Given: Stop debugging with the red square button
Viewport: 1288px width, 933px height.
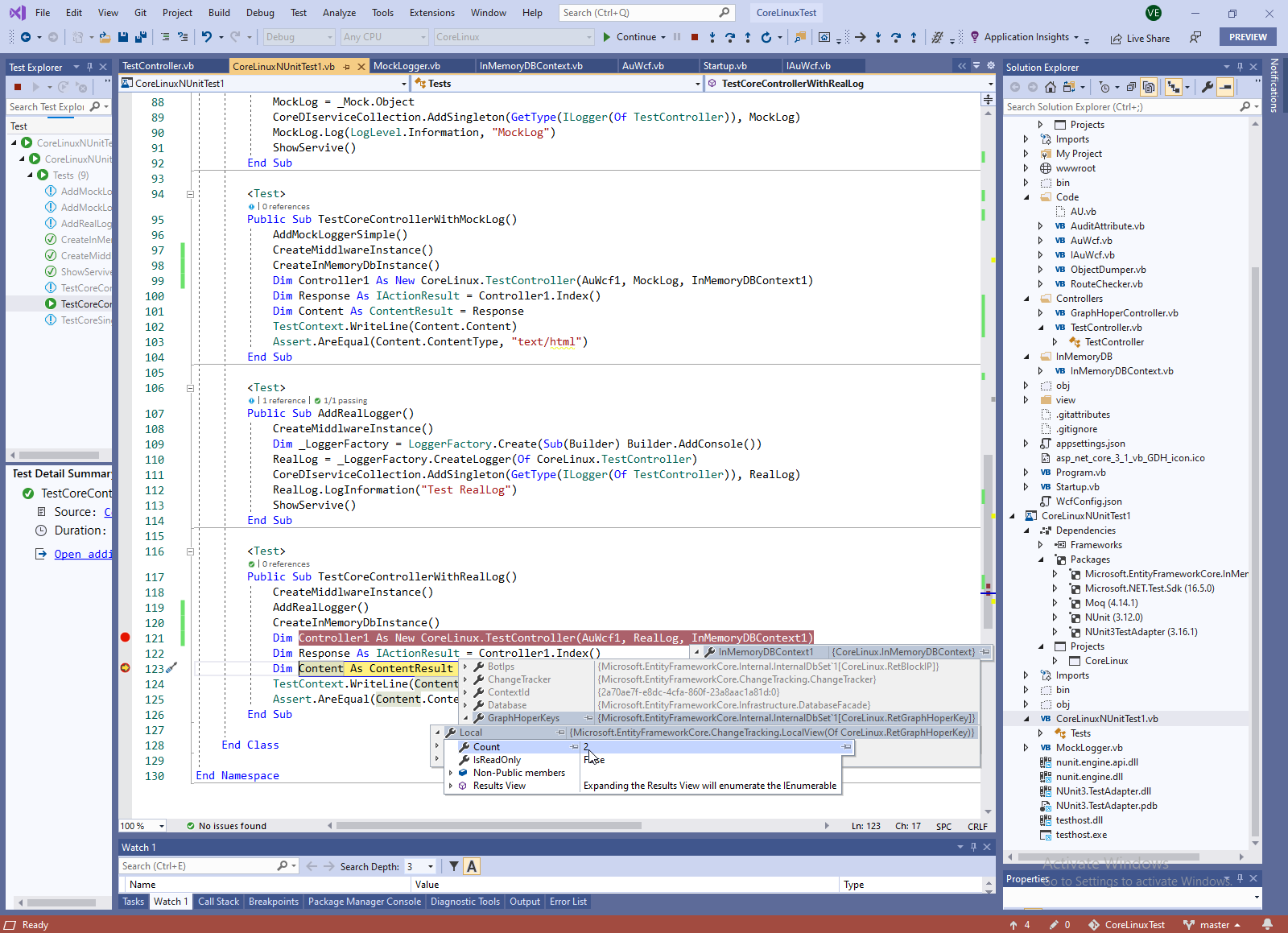Looking at the screenshot, I should click(694, 37).
